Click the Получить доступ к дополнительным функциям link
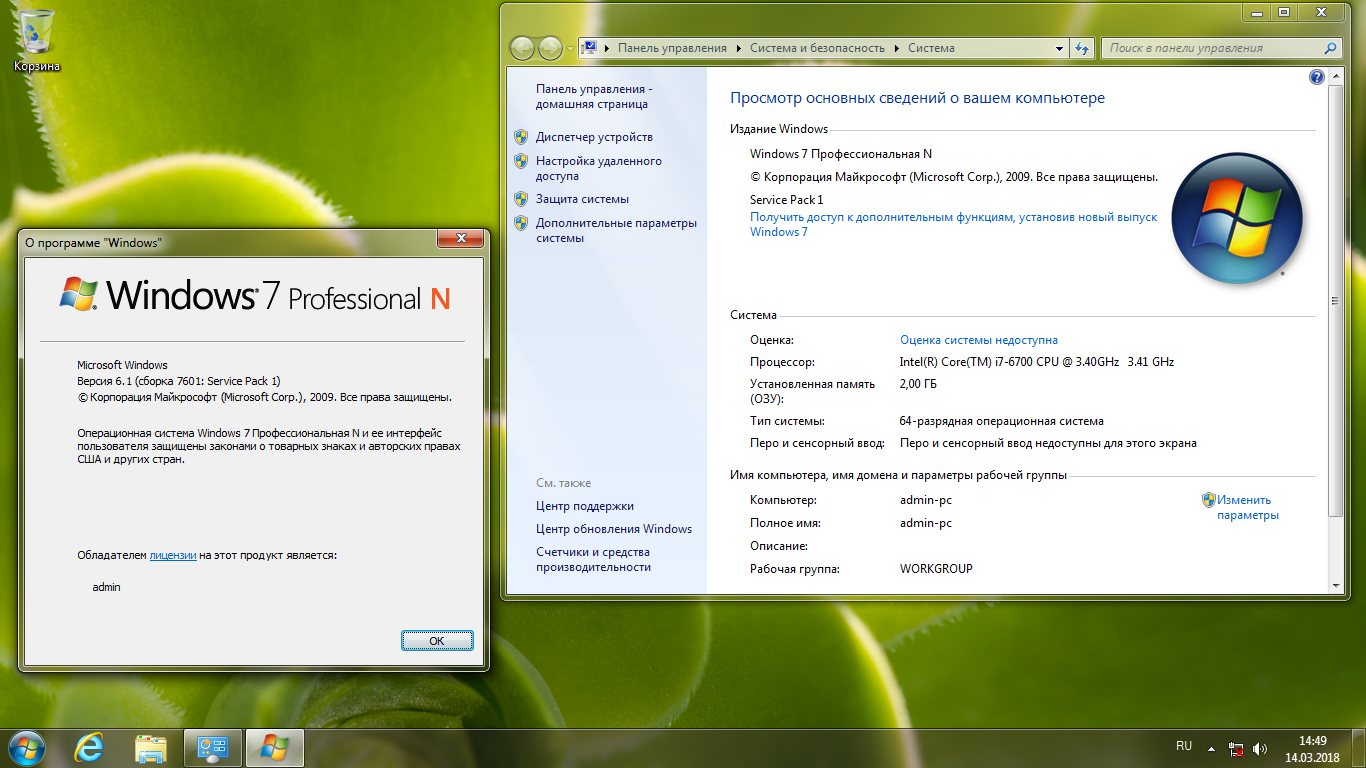Screen dimensions: 1366x768 pyautogui.click(x=953, y=224)
